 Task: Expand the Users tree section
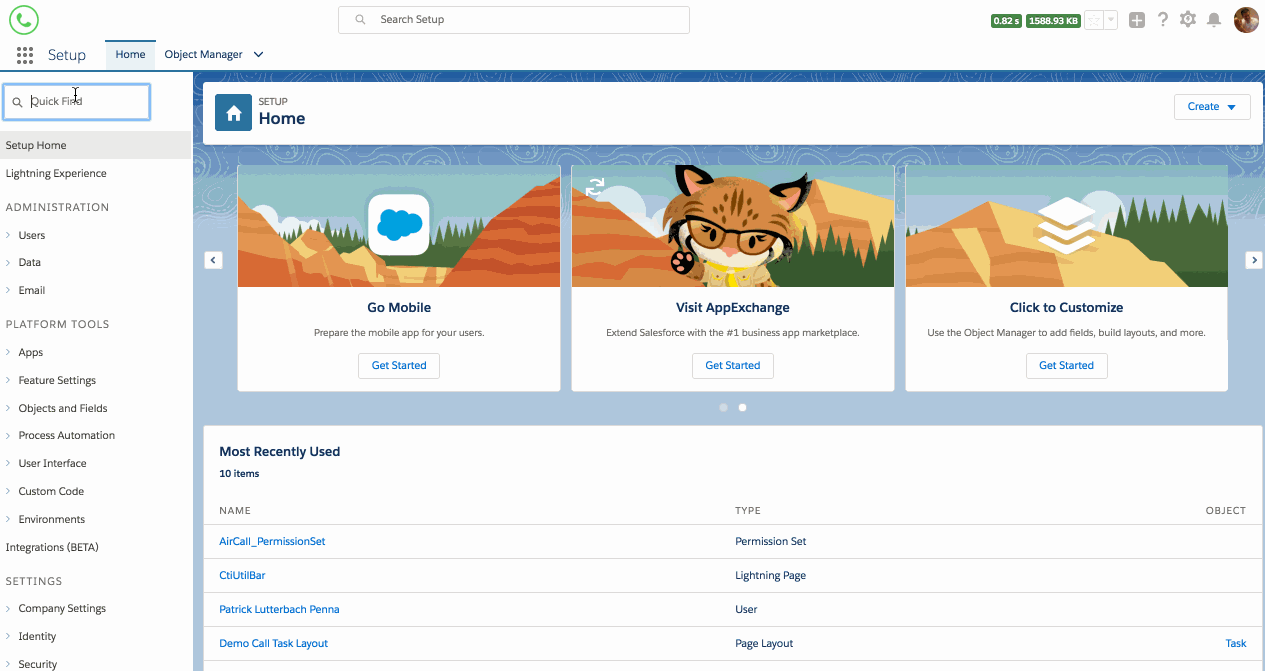pos(9,236)
